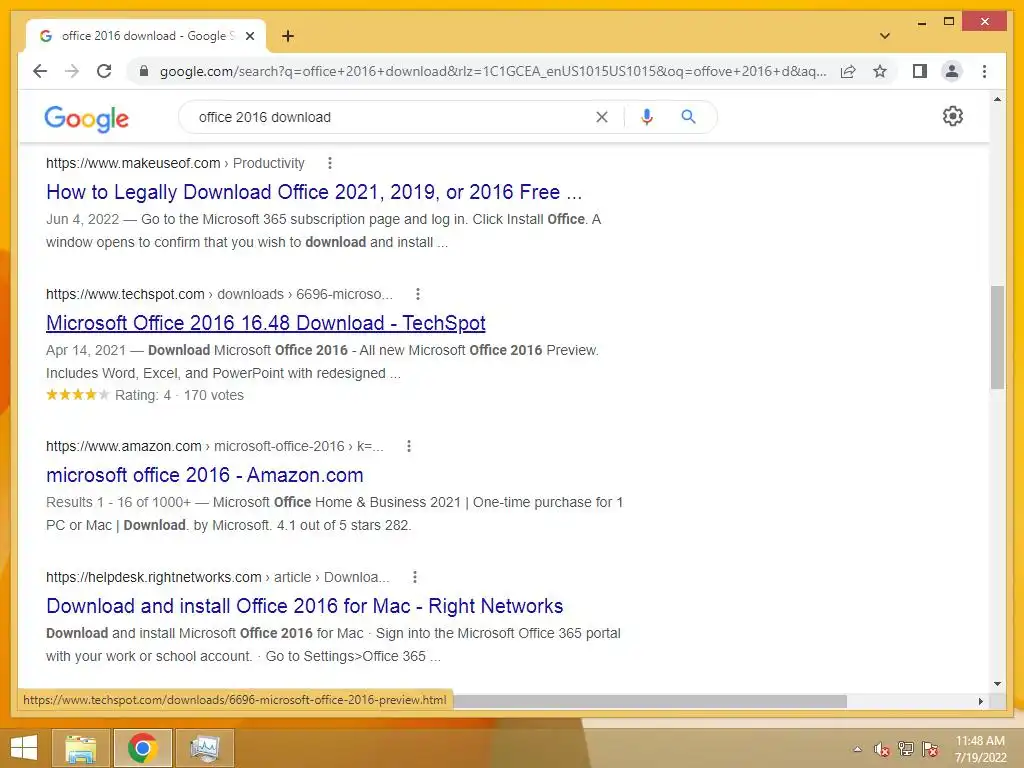1024x768 pixels.
Task: Open the Chrome side panel
Action: (x=920, y=71)
